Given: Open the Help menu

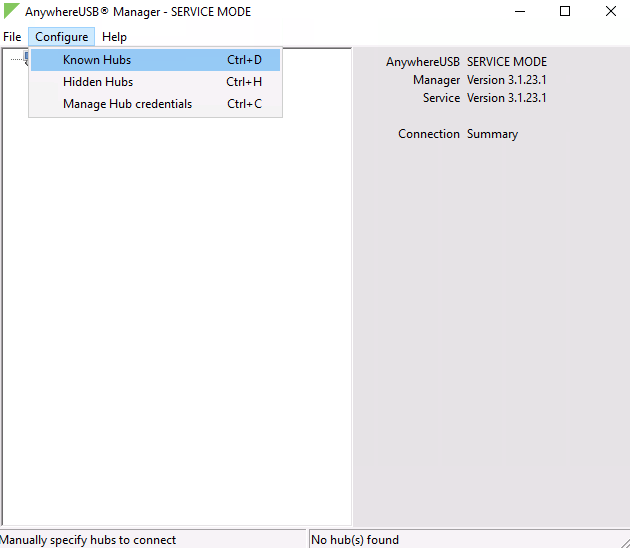Looking at the screenshot, I should click(x=114, y=37).
